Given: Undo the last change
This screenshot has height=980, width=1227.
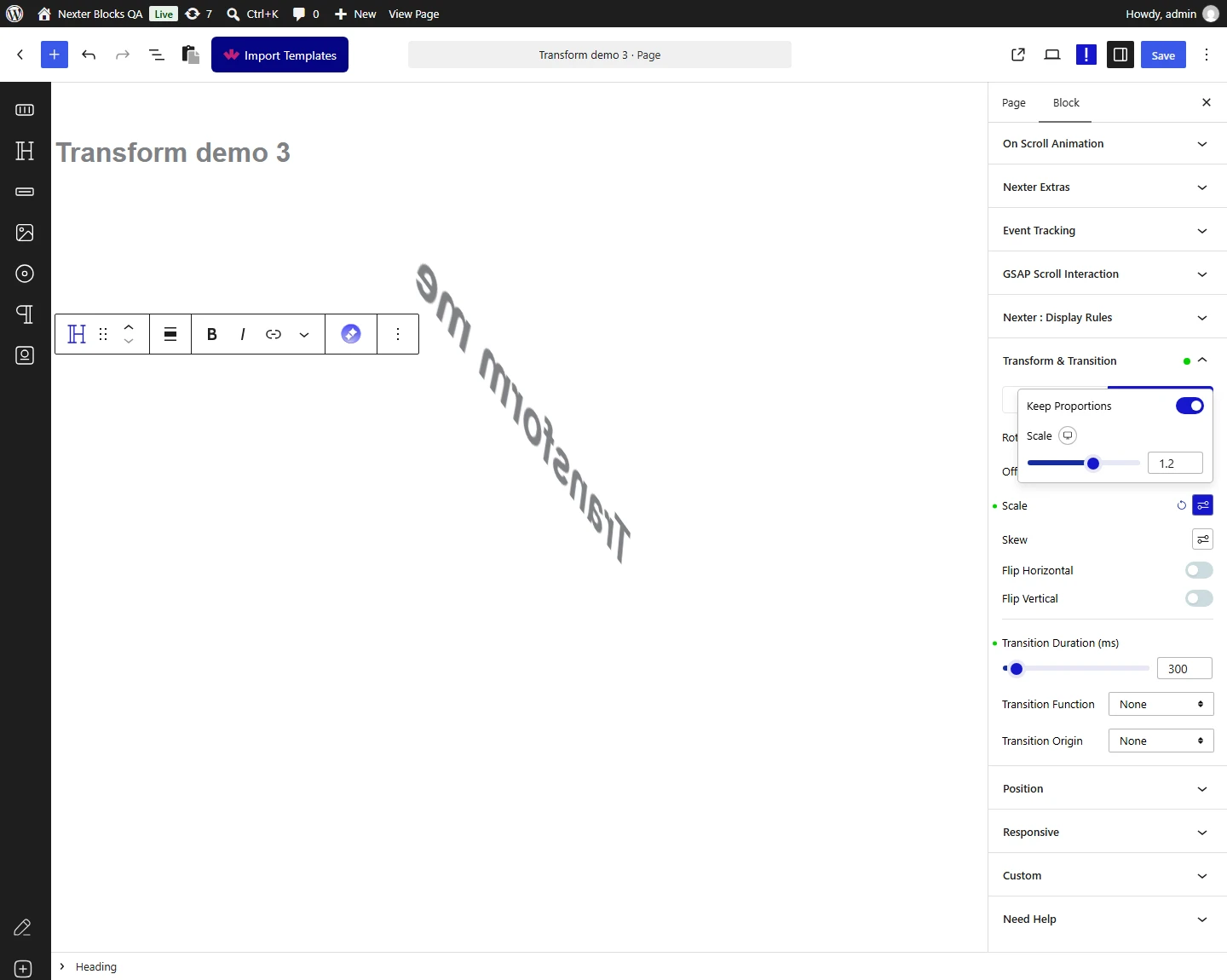Looking at the screenshot, I should point(89,55).
